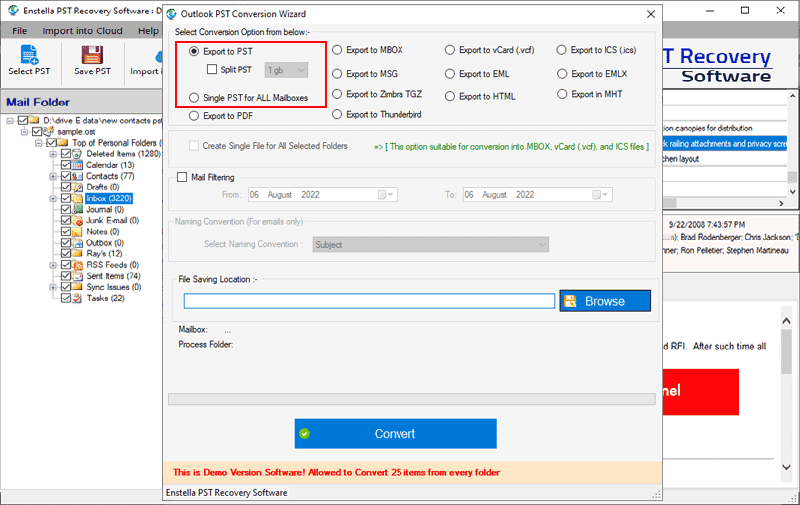Select the Sent Items (74) folder row
The image size is (800, 505).
(x=113, y=276)
